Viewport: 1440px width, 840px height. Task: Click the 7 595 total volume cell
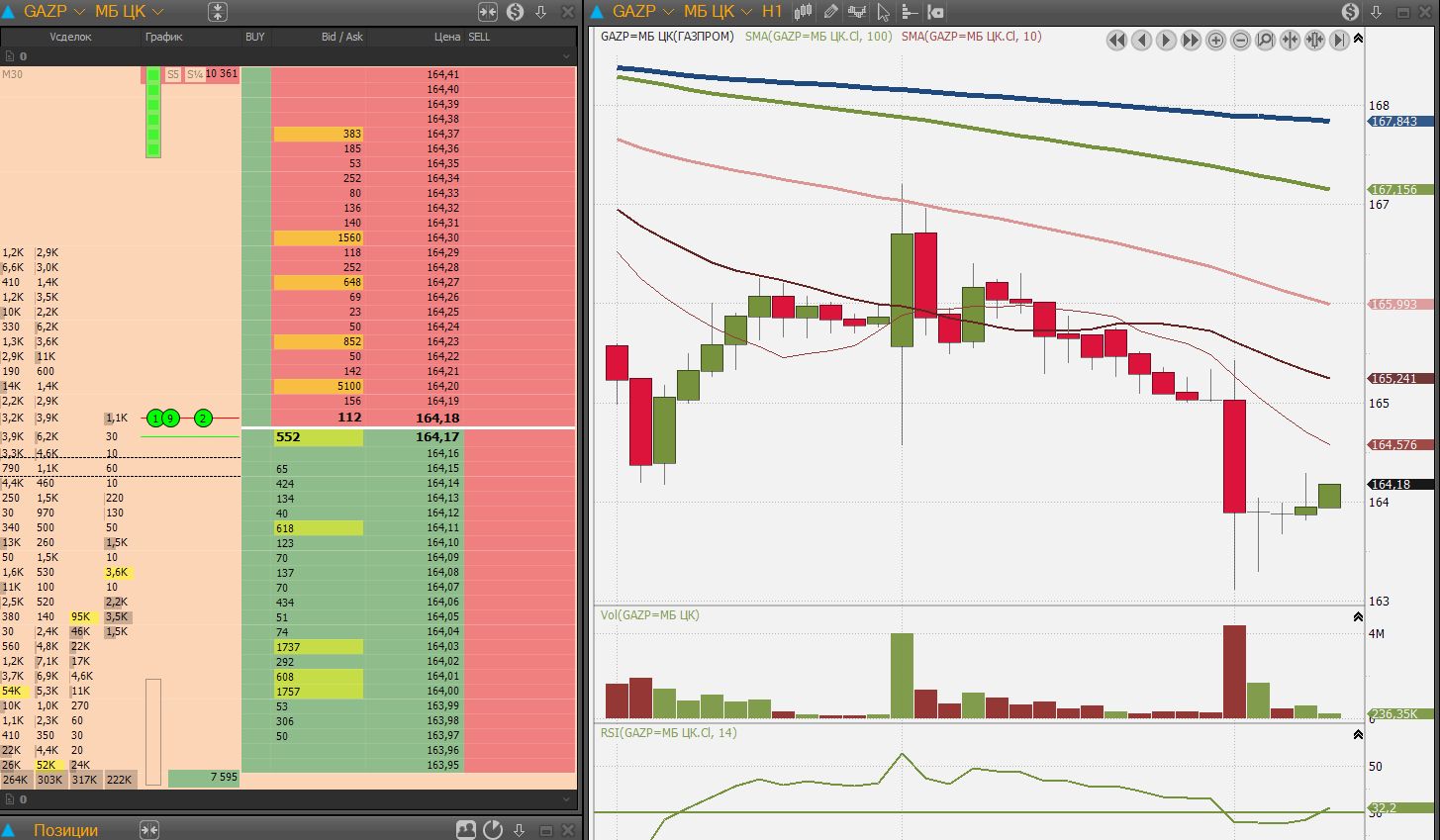point(204,778)
